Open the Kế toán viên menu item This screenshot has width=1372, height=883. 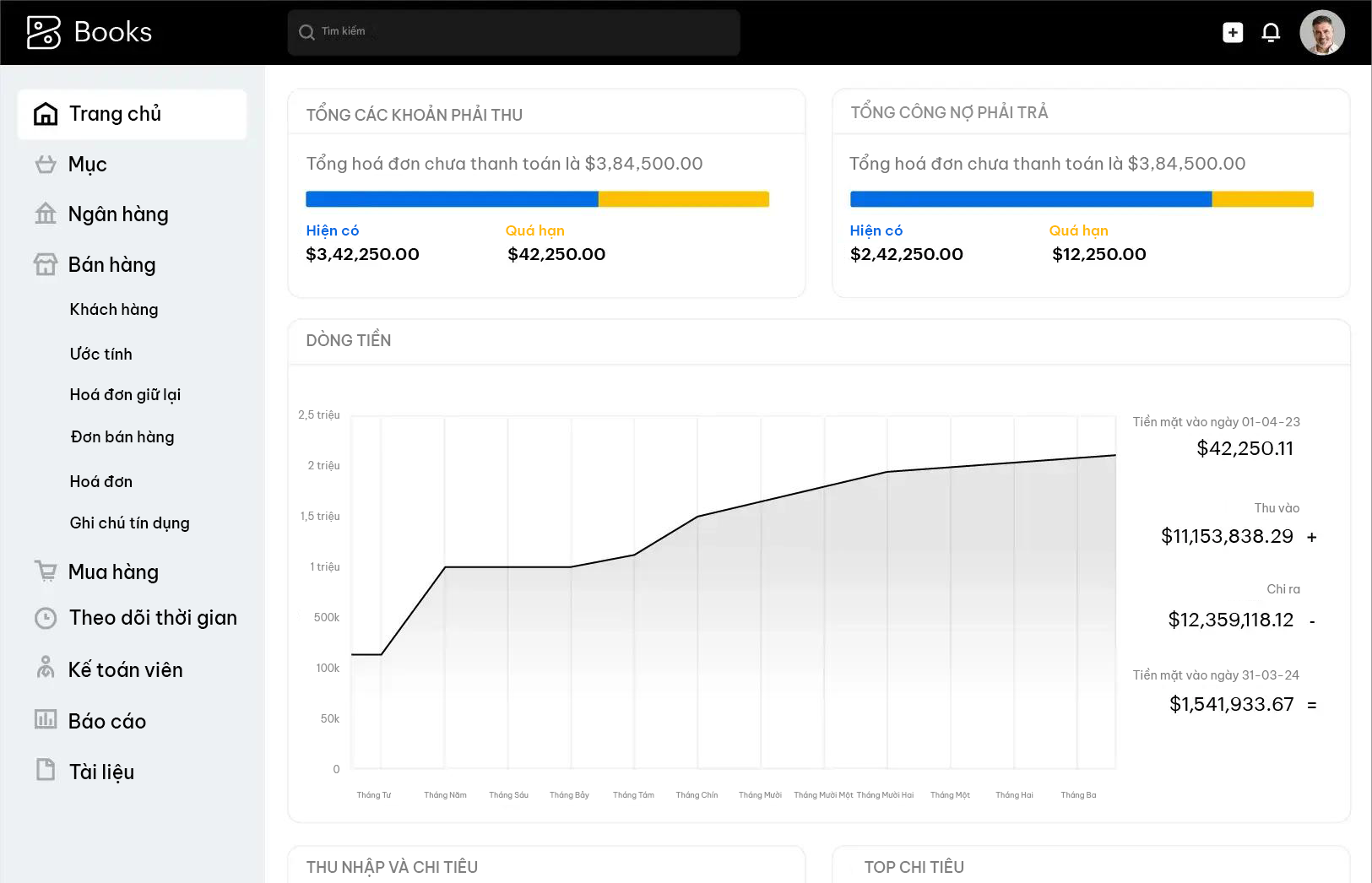(125, 669)
